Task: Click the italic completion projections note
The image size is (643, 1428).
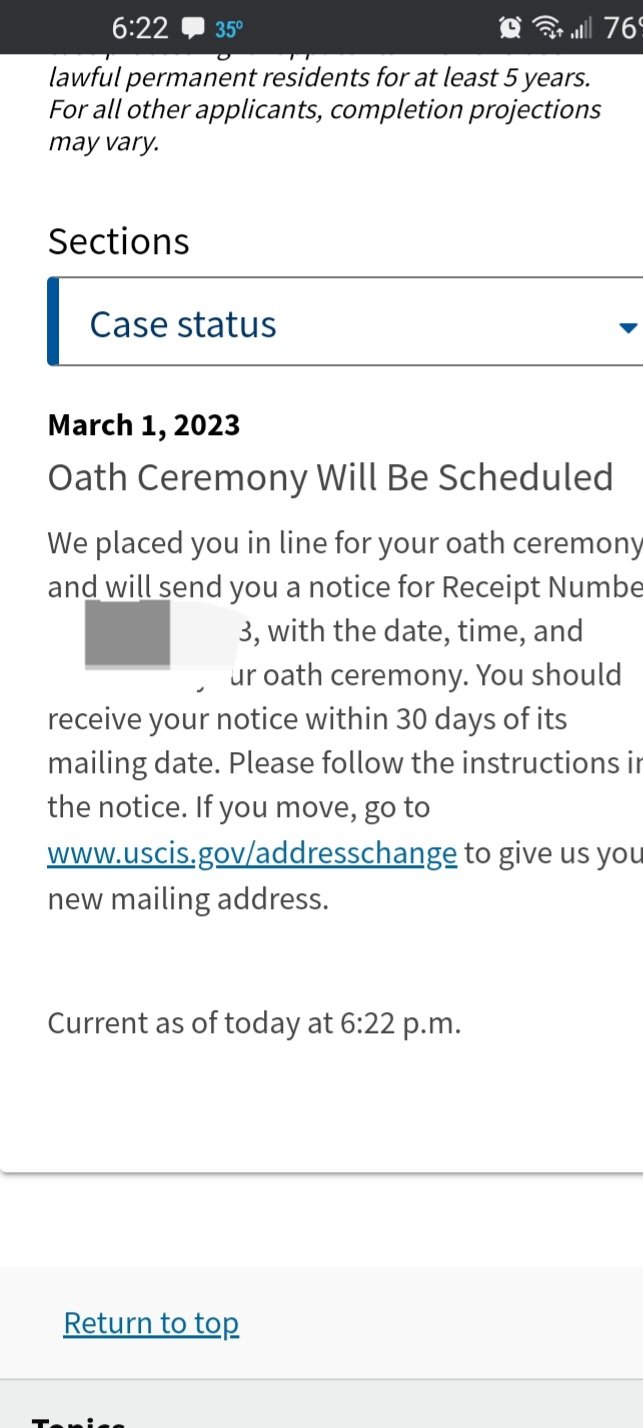Action: tap(325, 108)
